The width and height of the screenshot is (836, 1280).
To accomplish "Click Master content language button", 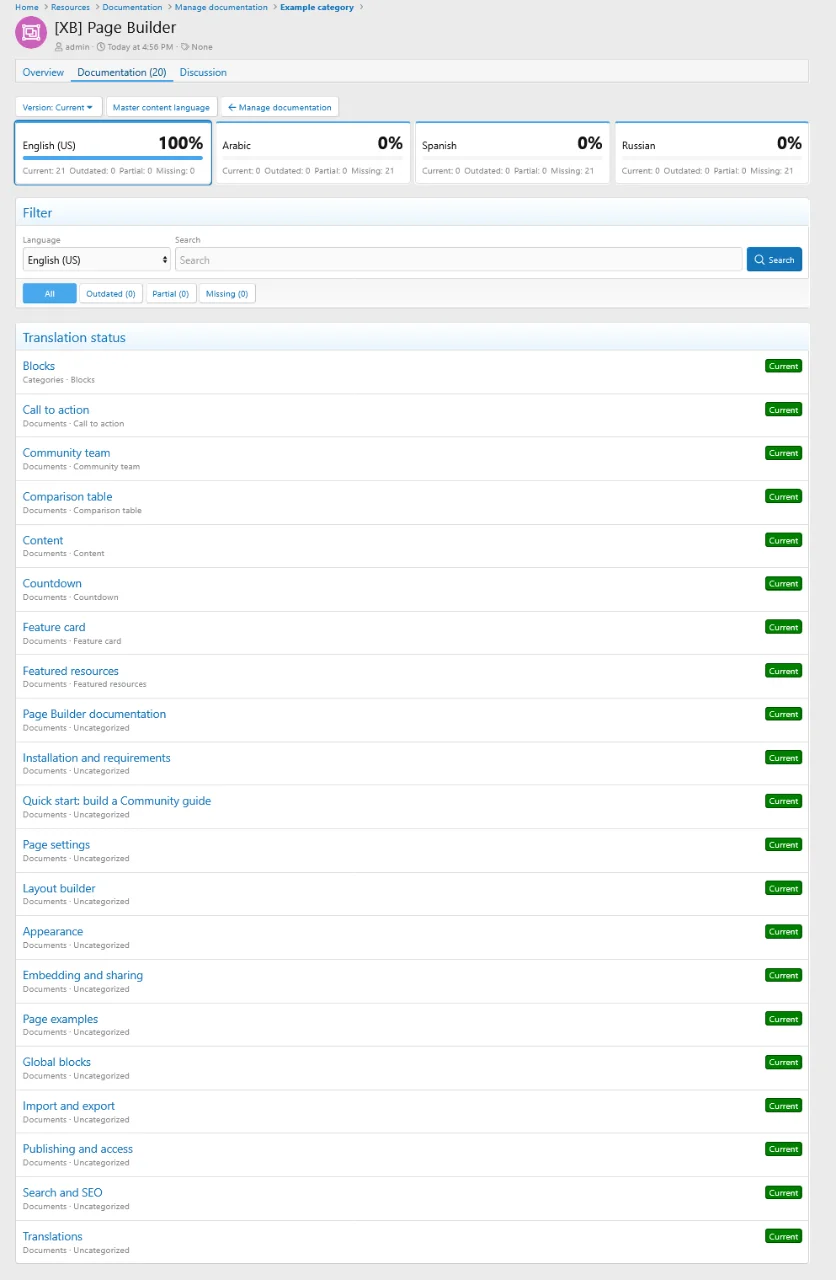I will point(161,107).
